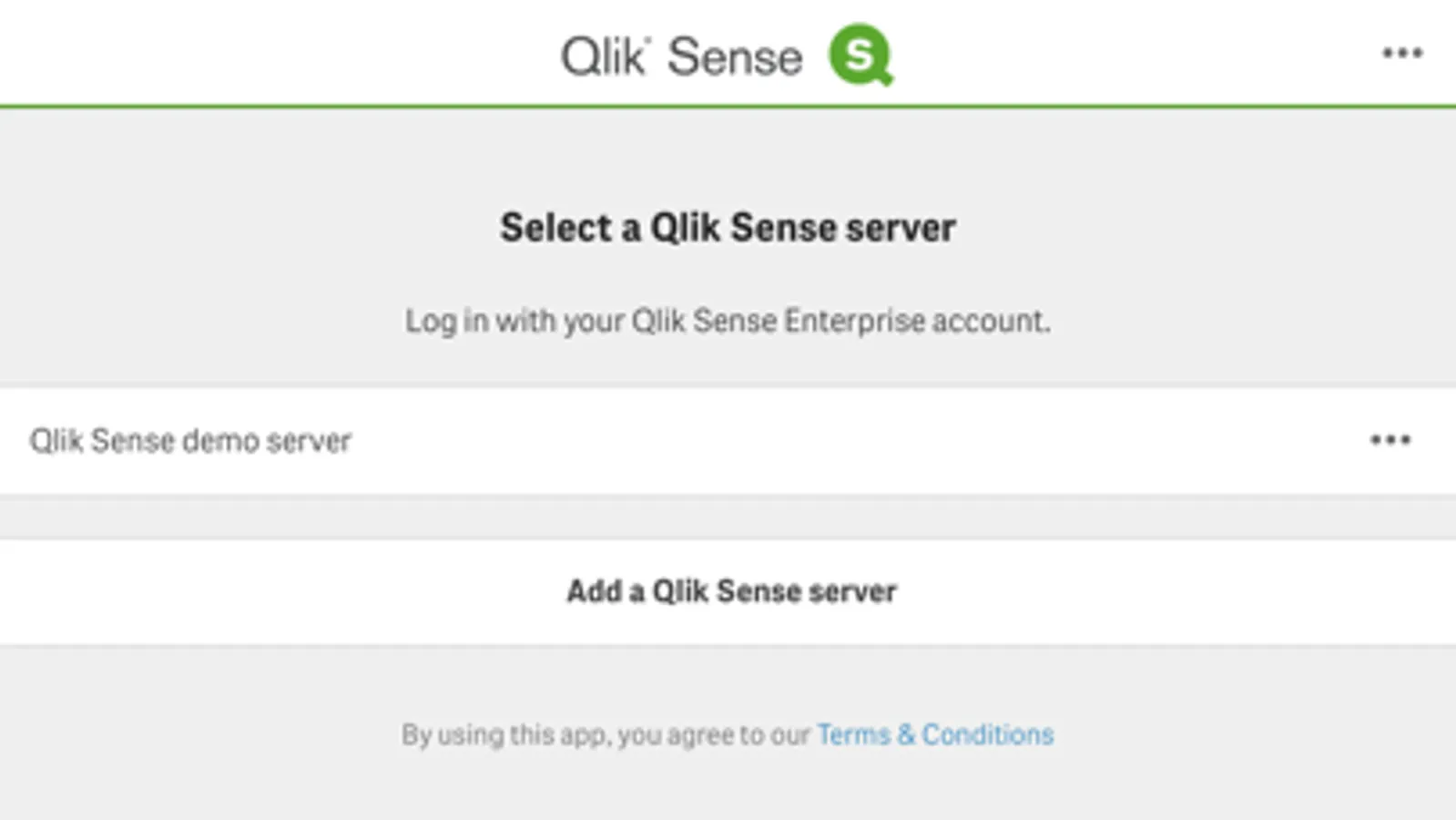Open the top-right more options menu
1456x820 pixels.
point(1401,54)
